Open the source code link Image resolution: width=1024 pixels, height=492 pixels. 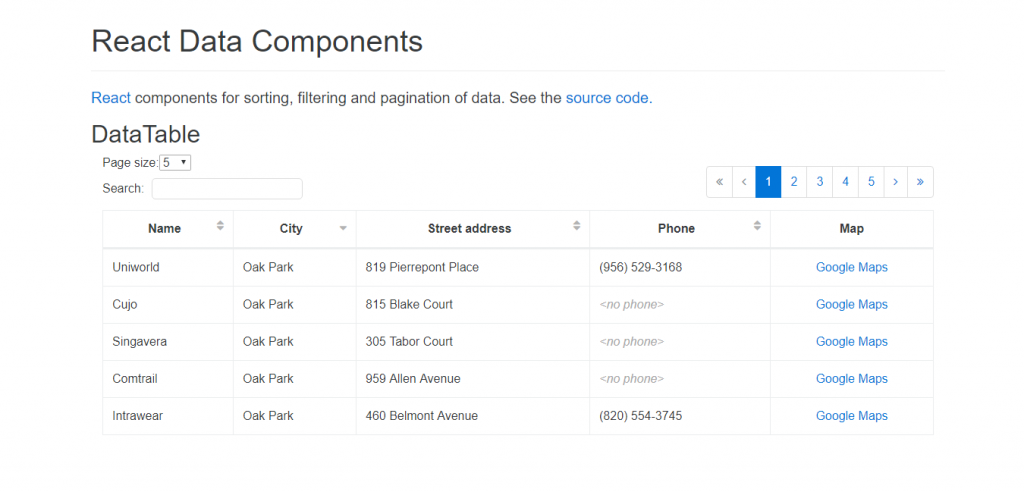[607, 98]
